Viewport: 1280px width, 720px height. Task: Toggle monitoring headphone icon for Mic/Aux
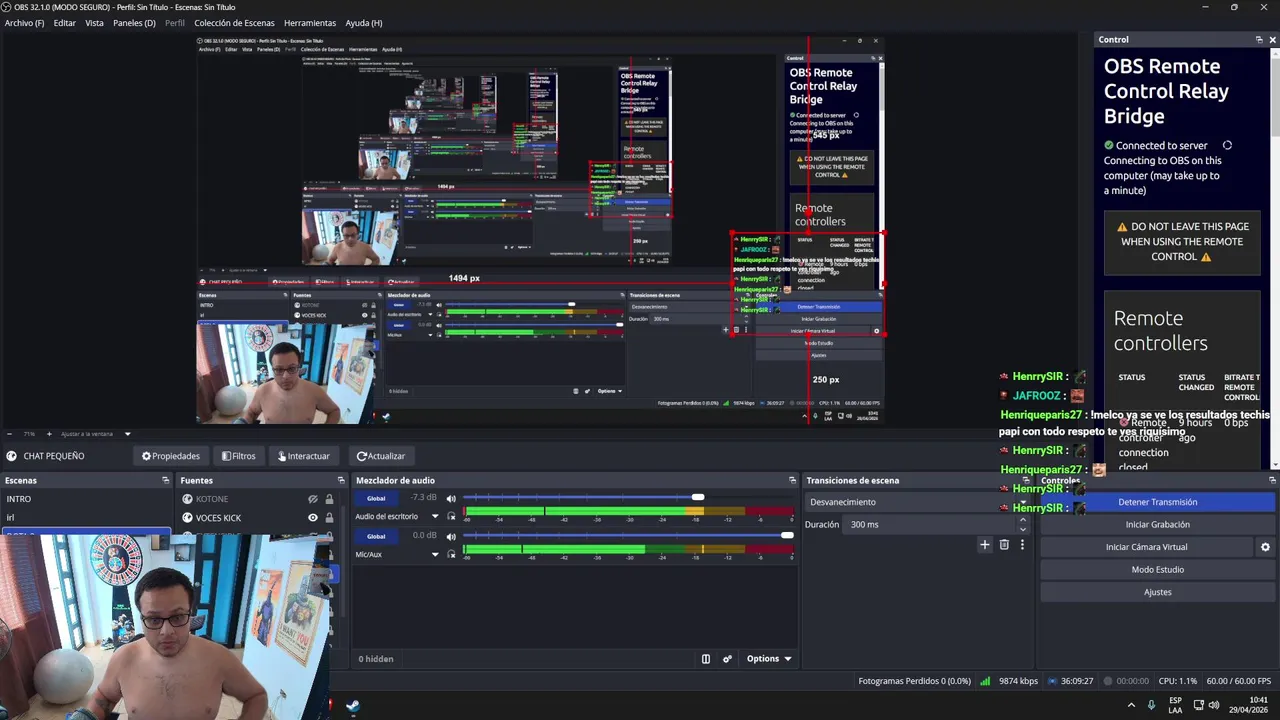pyautogui.click(x=451, y=554)
